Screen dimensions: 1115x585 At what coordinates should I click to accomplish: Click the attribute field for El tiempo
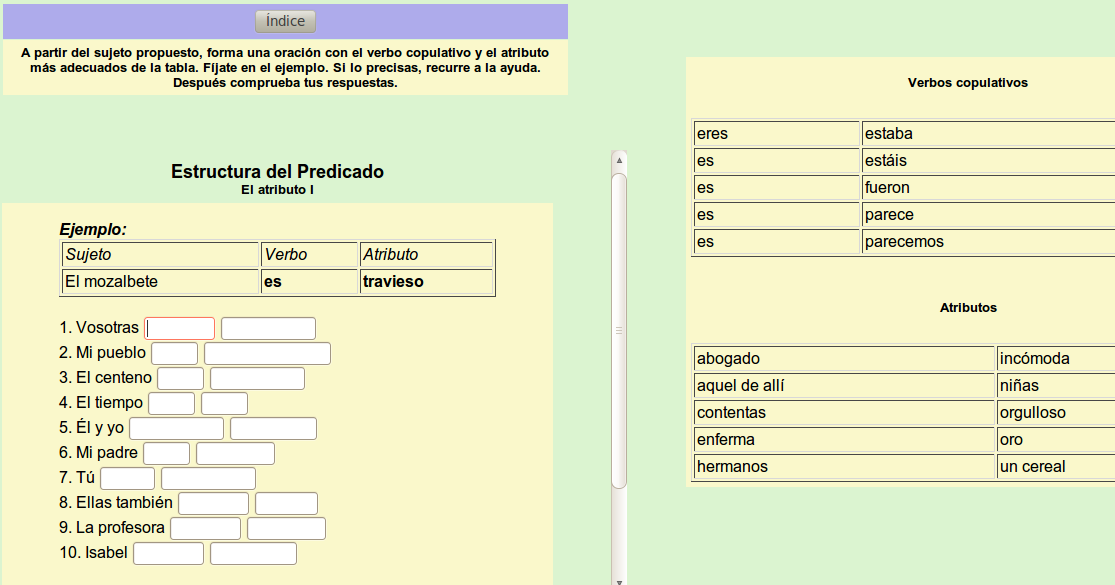tap(223, 402)
